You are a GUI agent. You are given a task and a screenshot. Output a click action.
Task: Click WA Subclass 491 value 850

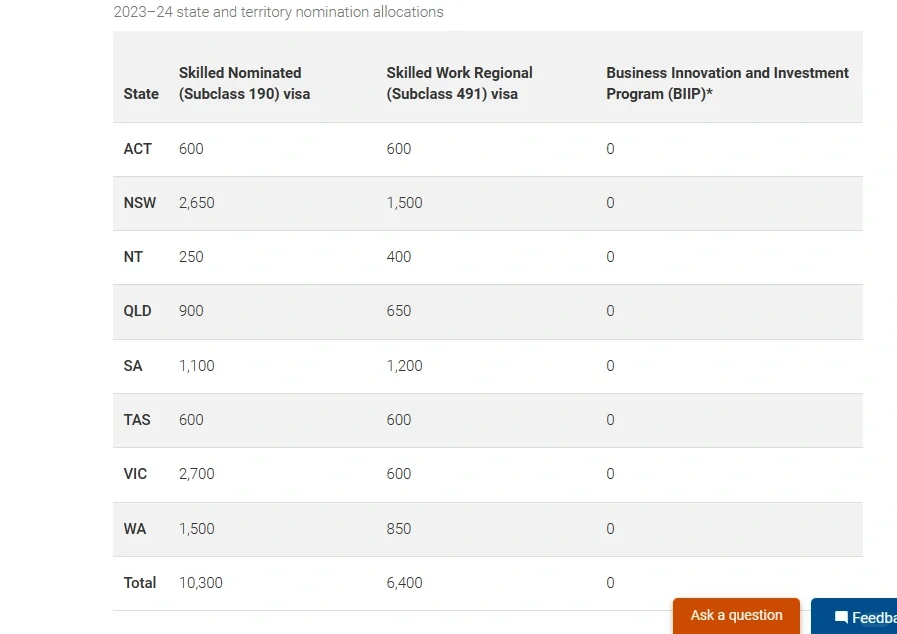tap(398, 529)
